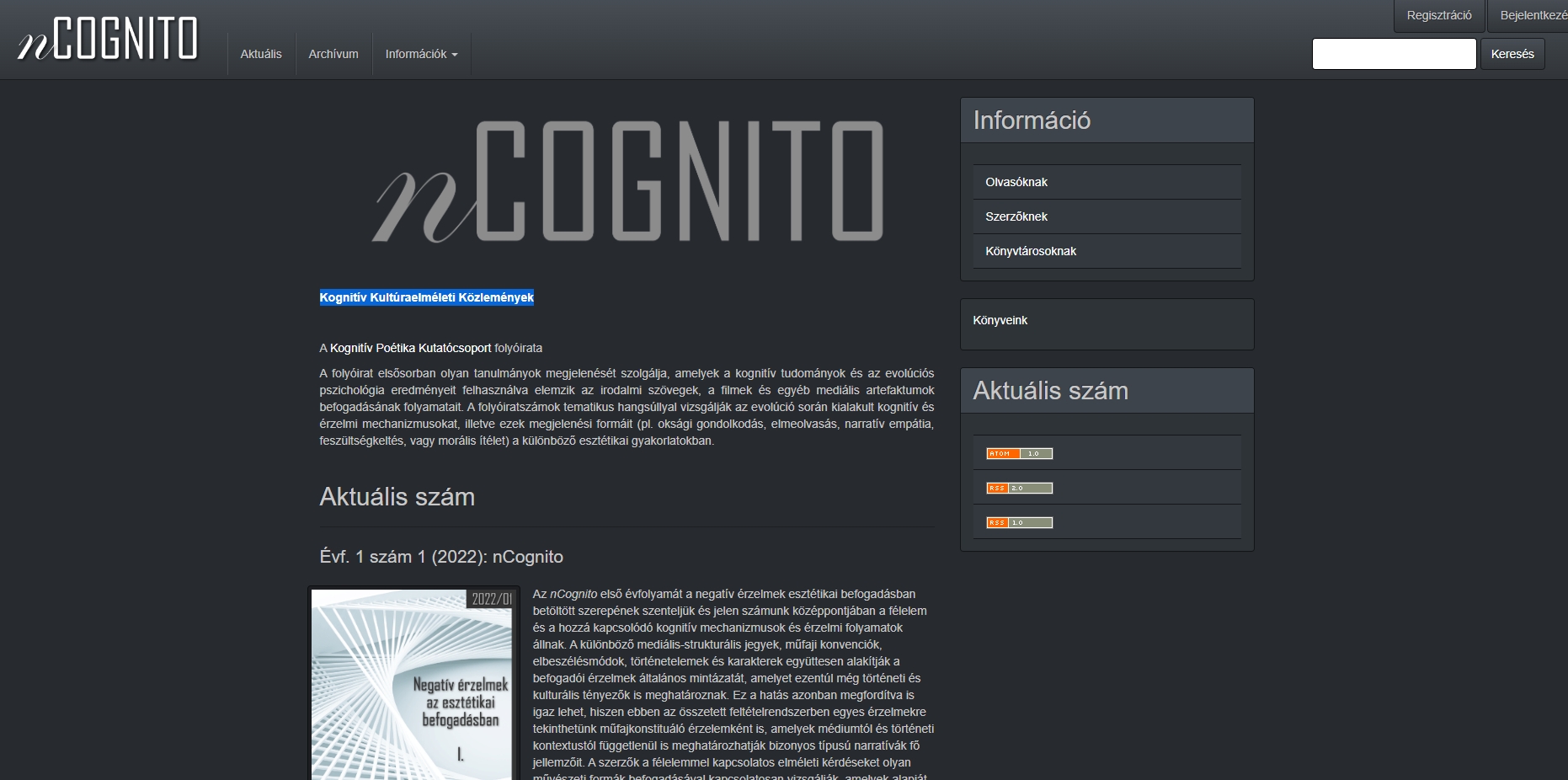Open the RSS 2.0 feed badge
This screenshot has height=780, width=1568.
point(1019,488)
